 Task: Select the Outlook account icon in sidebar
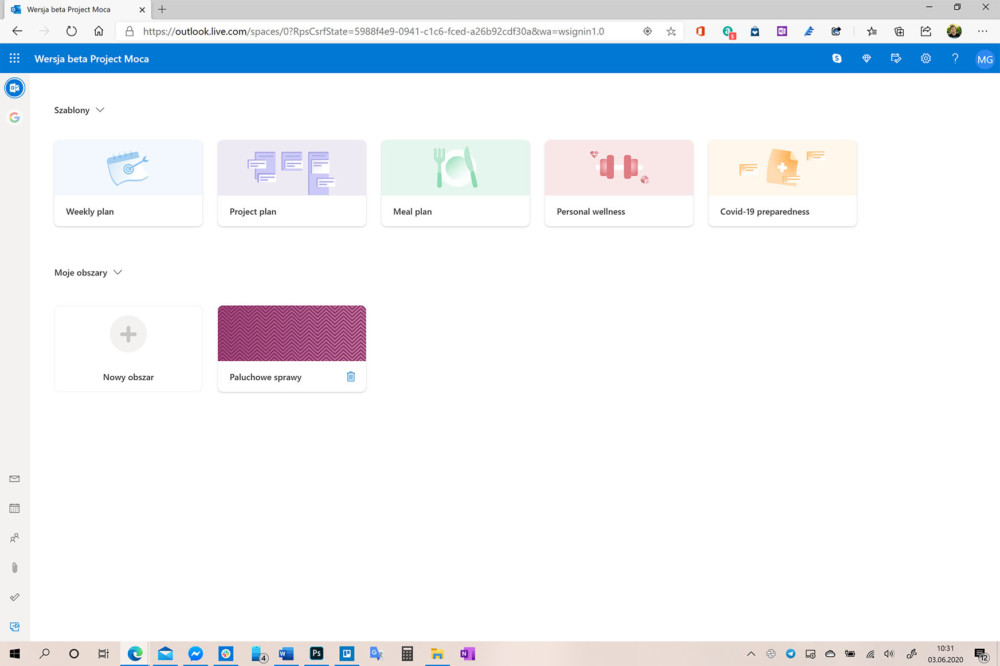tap(15, 88)
